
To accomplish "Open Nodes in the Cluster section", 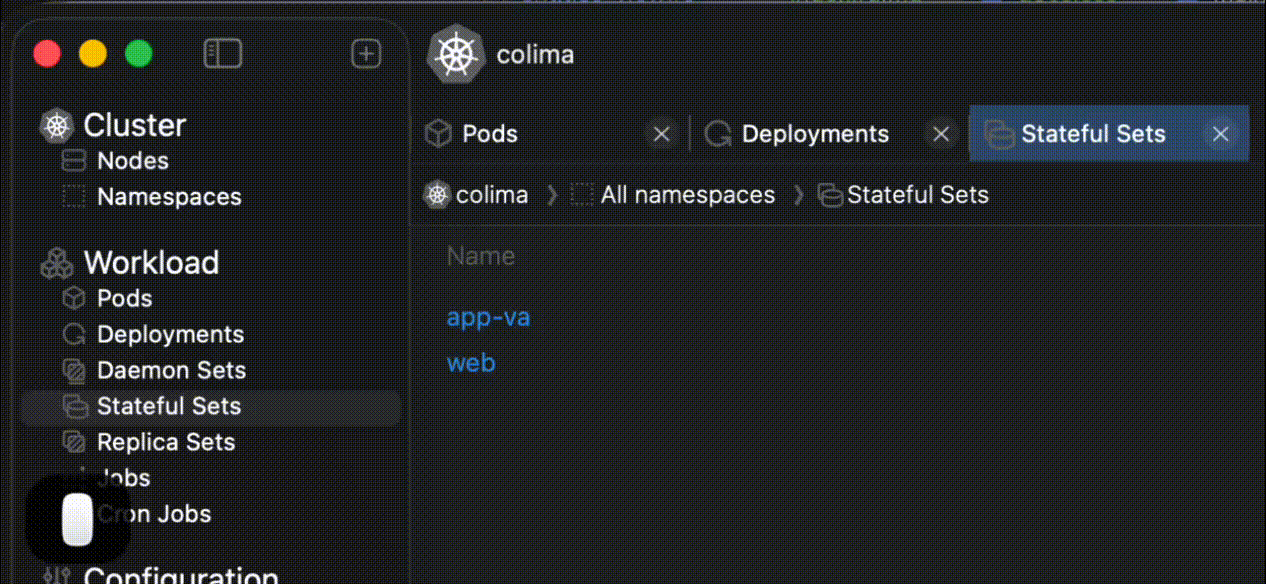I will pos(132,161).
